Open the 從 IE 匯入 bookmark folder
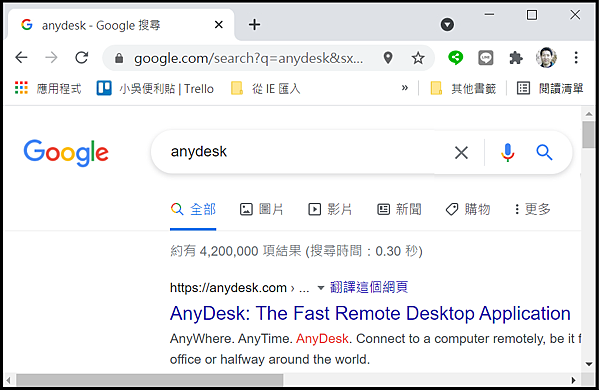Screen dimensions: 600x392 click(266, 88)
